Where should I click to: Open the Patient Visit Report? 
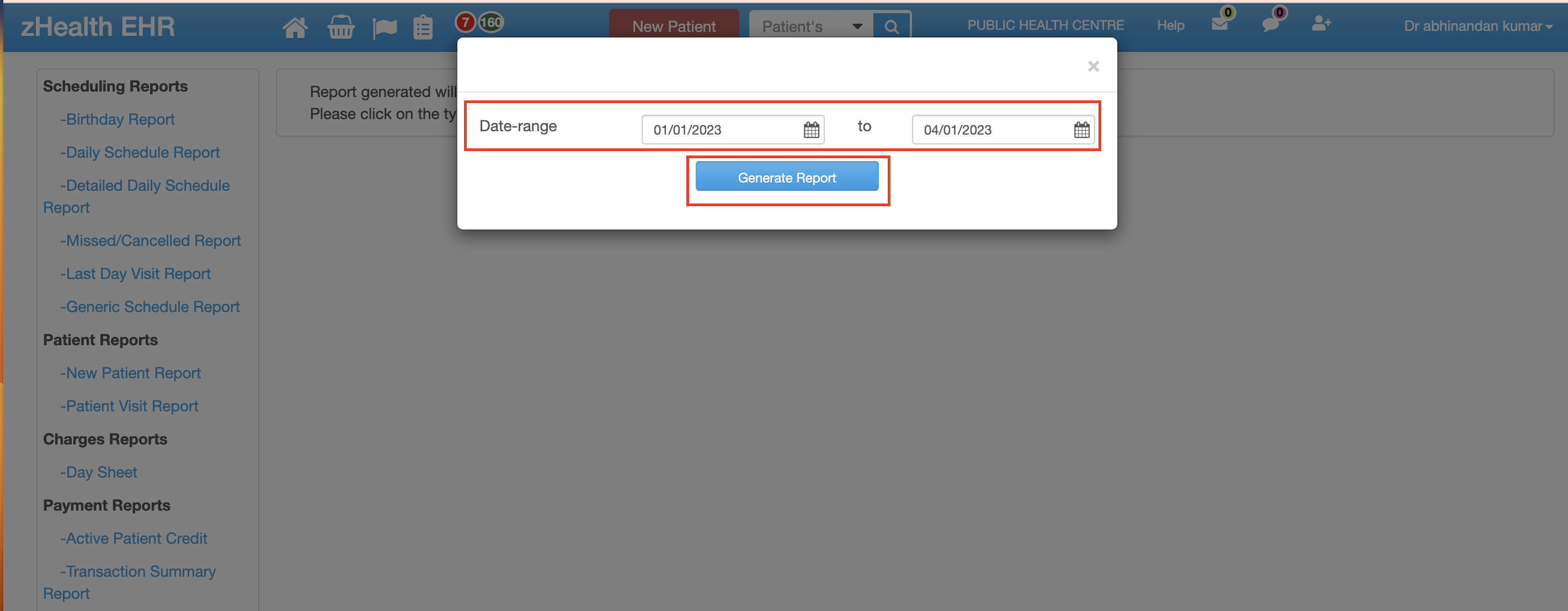tap(129, 406)
